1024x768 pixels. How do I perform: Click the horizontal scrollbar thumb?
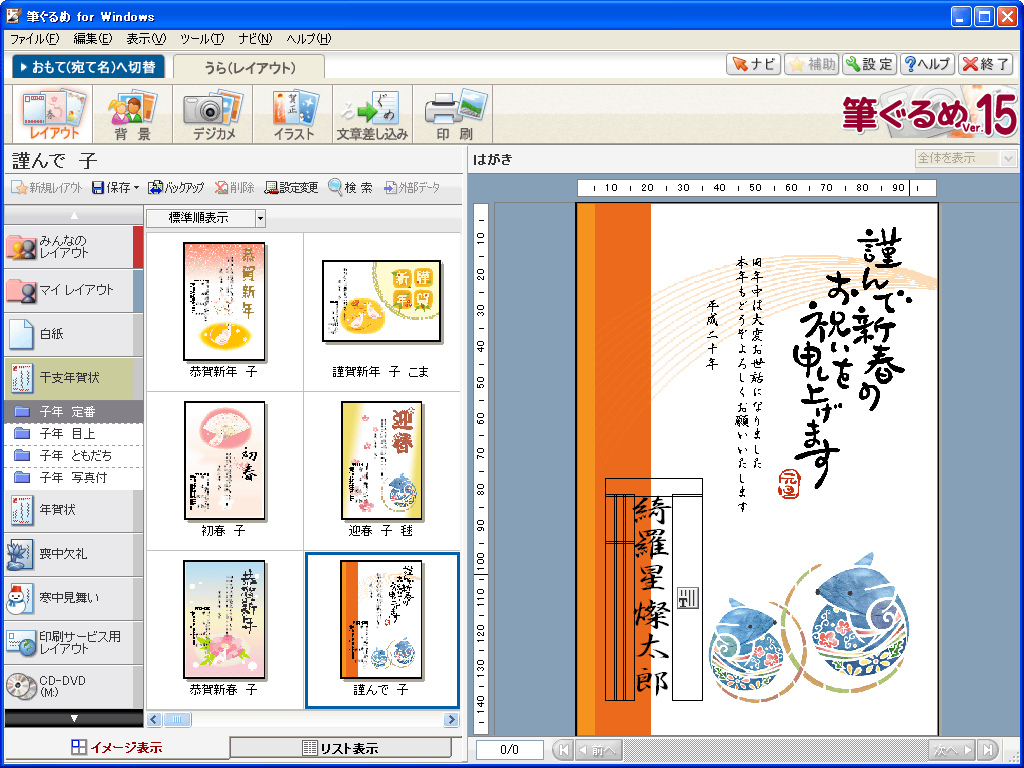tap(177, 720)
